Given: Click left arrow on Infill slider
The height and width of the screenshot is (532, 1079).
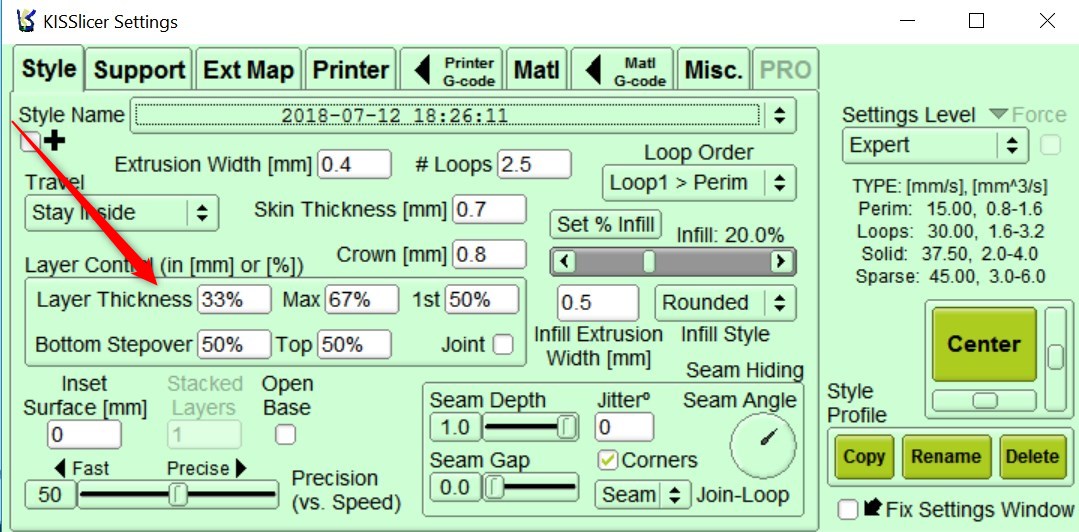Looking at the screenshot, I should click(x=564, y=262).
